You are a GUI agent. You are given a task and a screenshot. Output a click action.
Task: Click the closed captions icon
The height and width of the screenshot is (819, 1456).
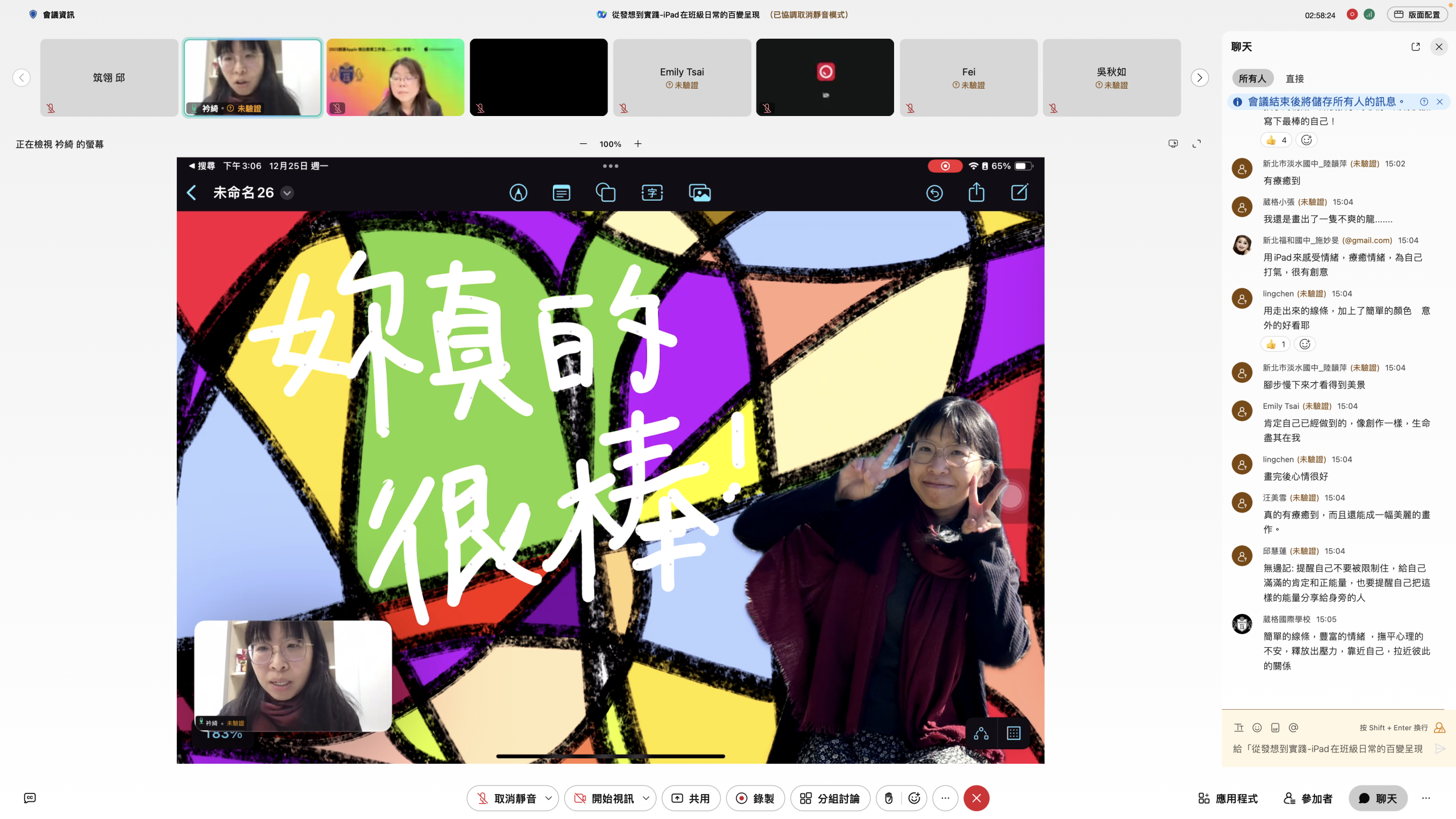click(30, 798)
